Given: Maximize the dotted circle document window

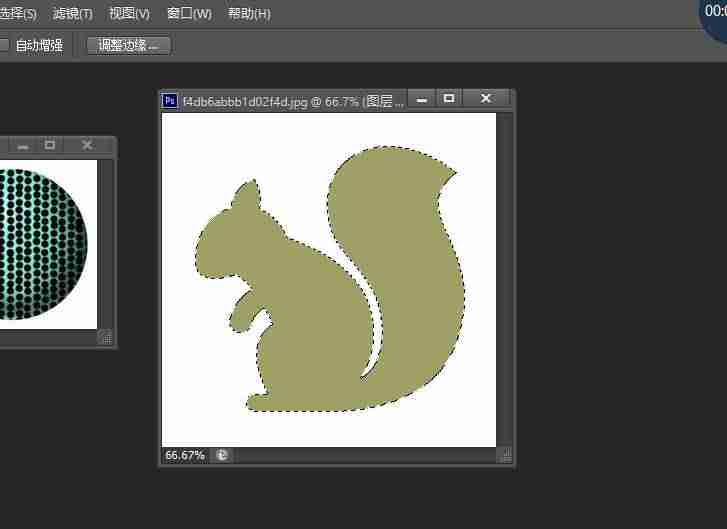Looking at the screenshot, I should point(50,145).
